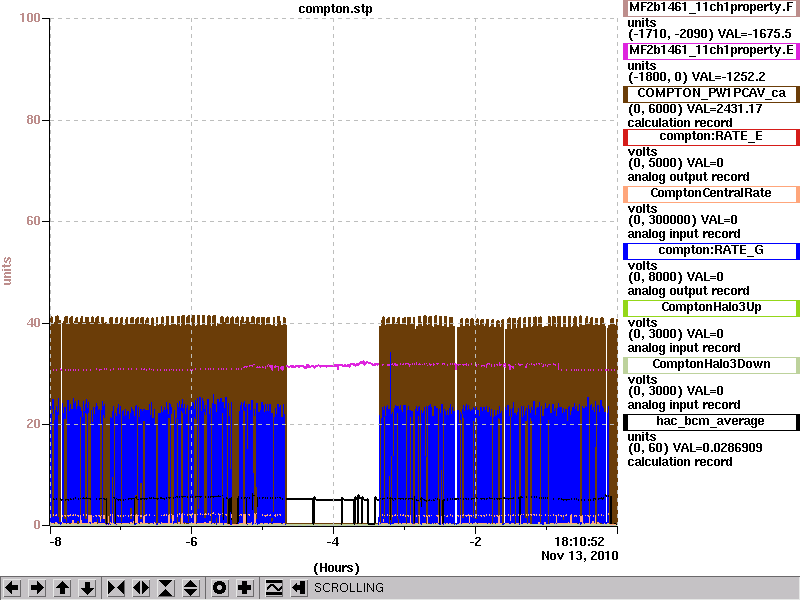Image resolution: width=800 pixels, height=600 pixels.
Task: Click the -4 x-axis tick label
Action: click(333, 541)
